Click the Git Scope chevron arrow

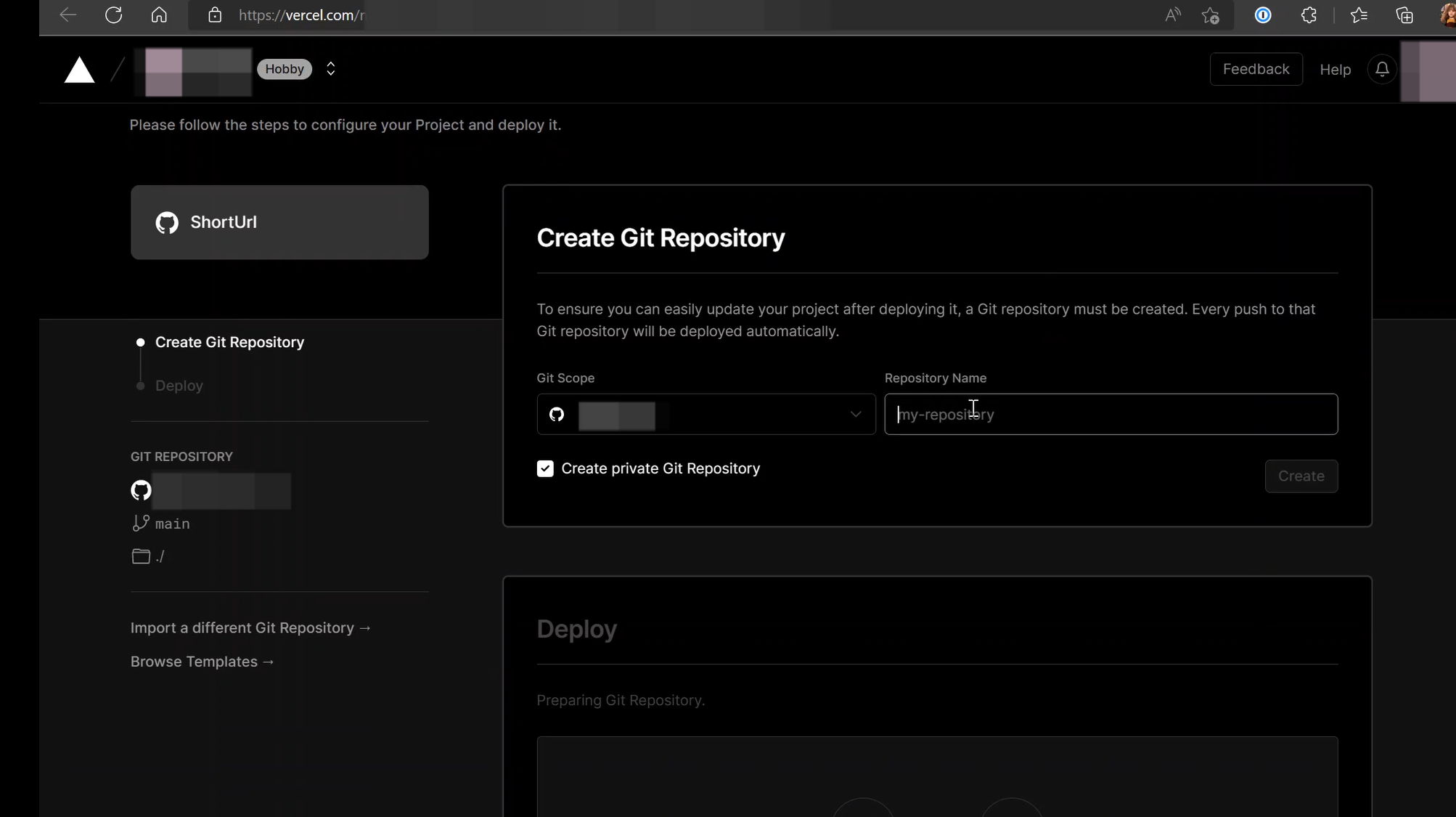pyautogui.click(x=856, y=414)
